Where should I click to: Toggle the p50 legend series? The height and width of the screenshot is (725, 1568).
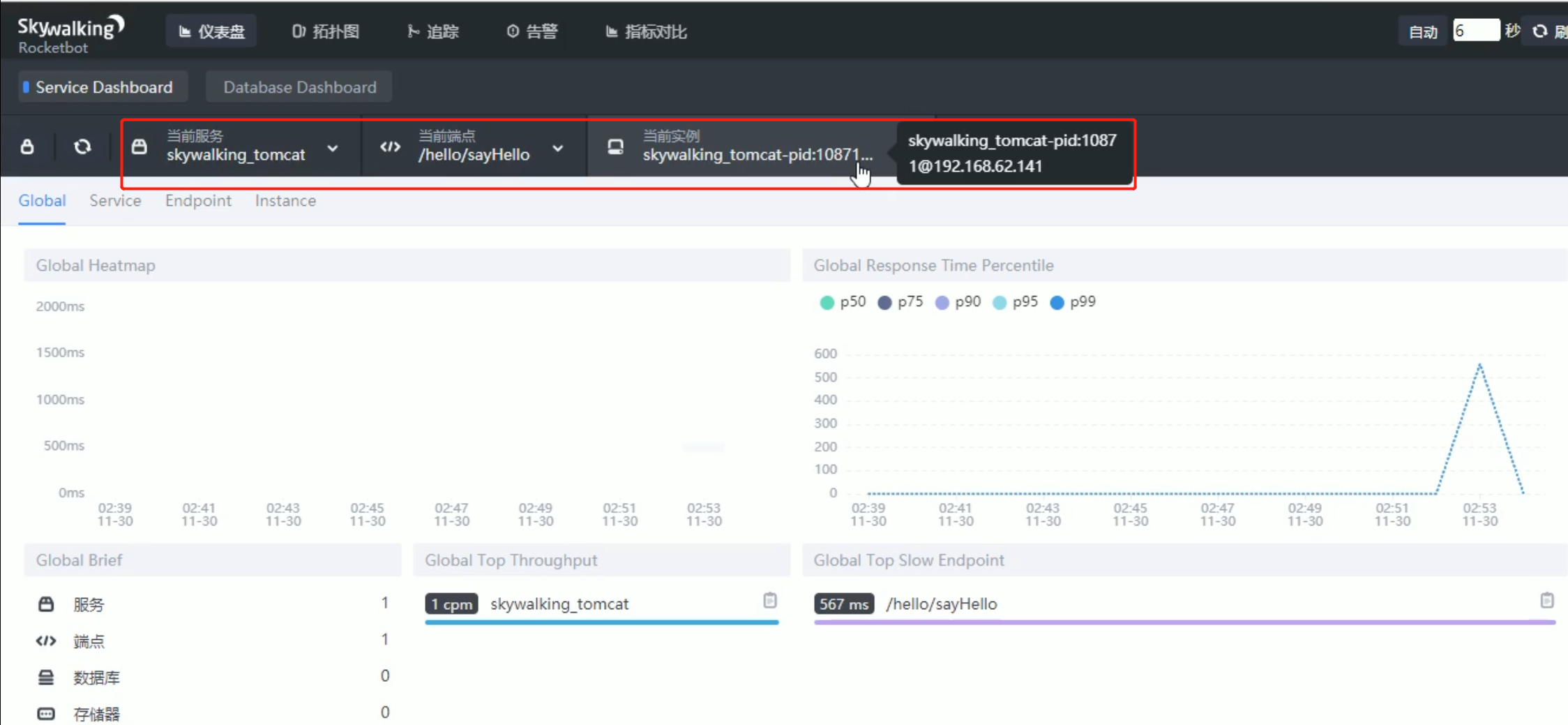point(843,302)
